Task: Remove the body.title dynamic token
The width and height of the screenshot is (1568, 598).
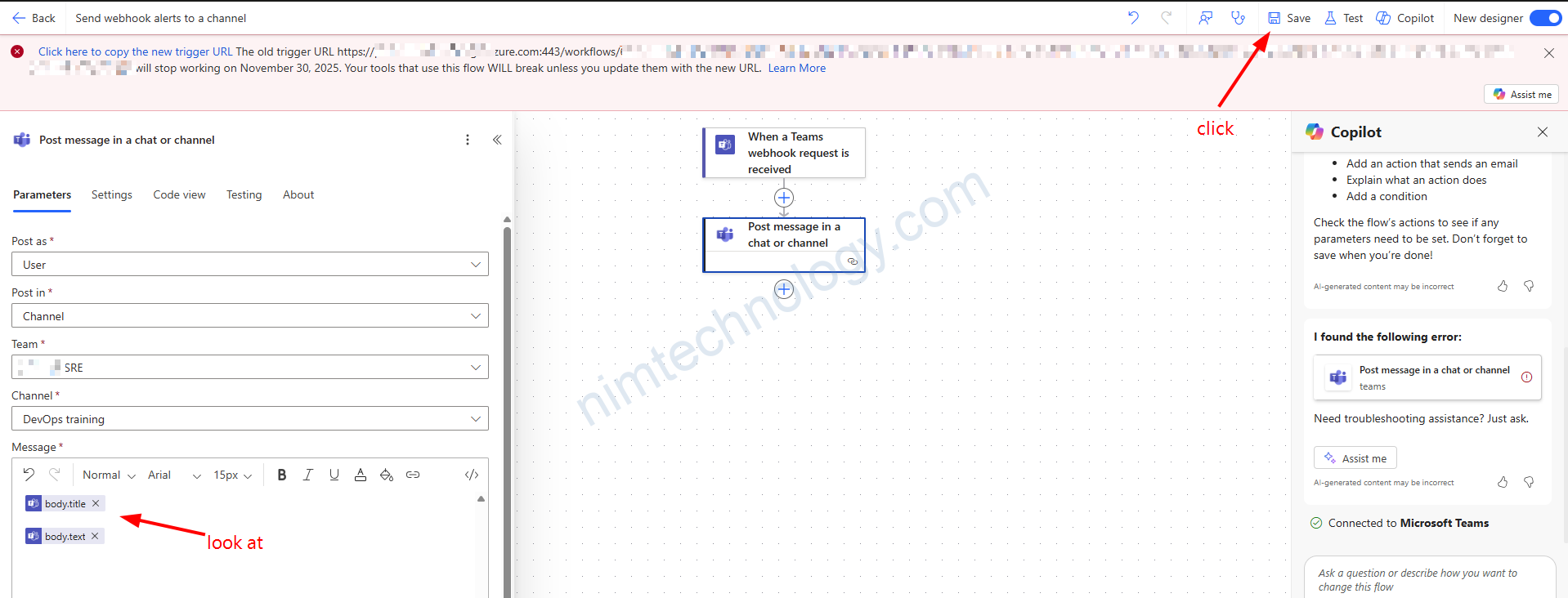Action: tap(96, 503)
